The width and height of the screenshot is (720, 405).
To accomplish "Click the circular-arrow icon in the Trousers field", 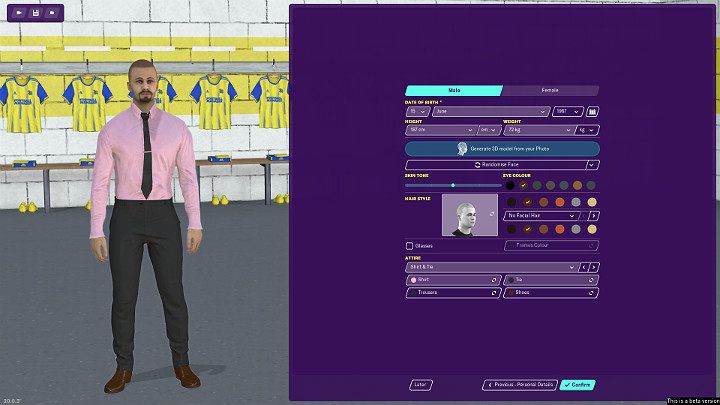I will [x=494, y=292].
